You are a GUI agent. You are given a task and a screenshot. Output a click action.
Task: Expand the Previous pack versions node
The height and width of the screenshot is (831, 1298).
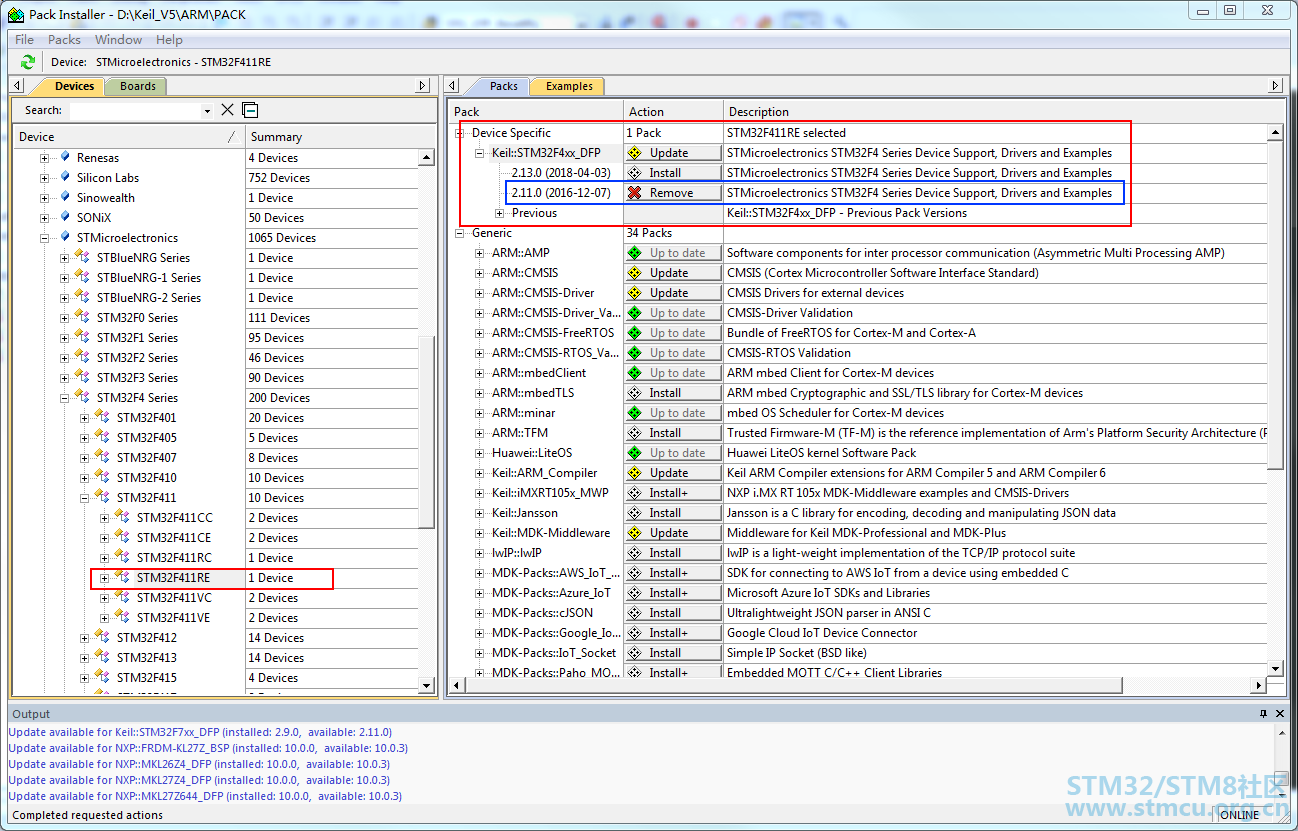coord(500,213)
